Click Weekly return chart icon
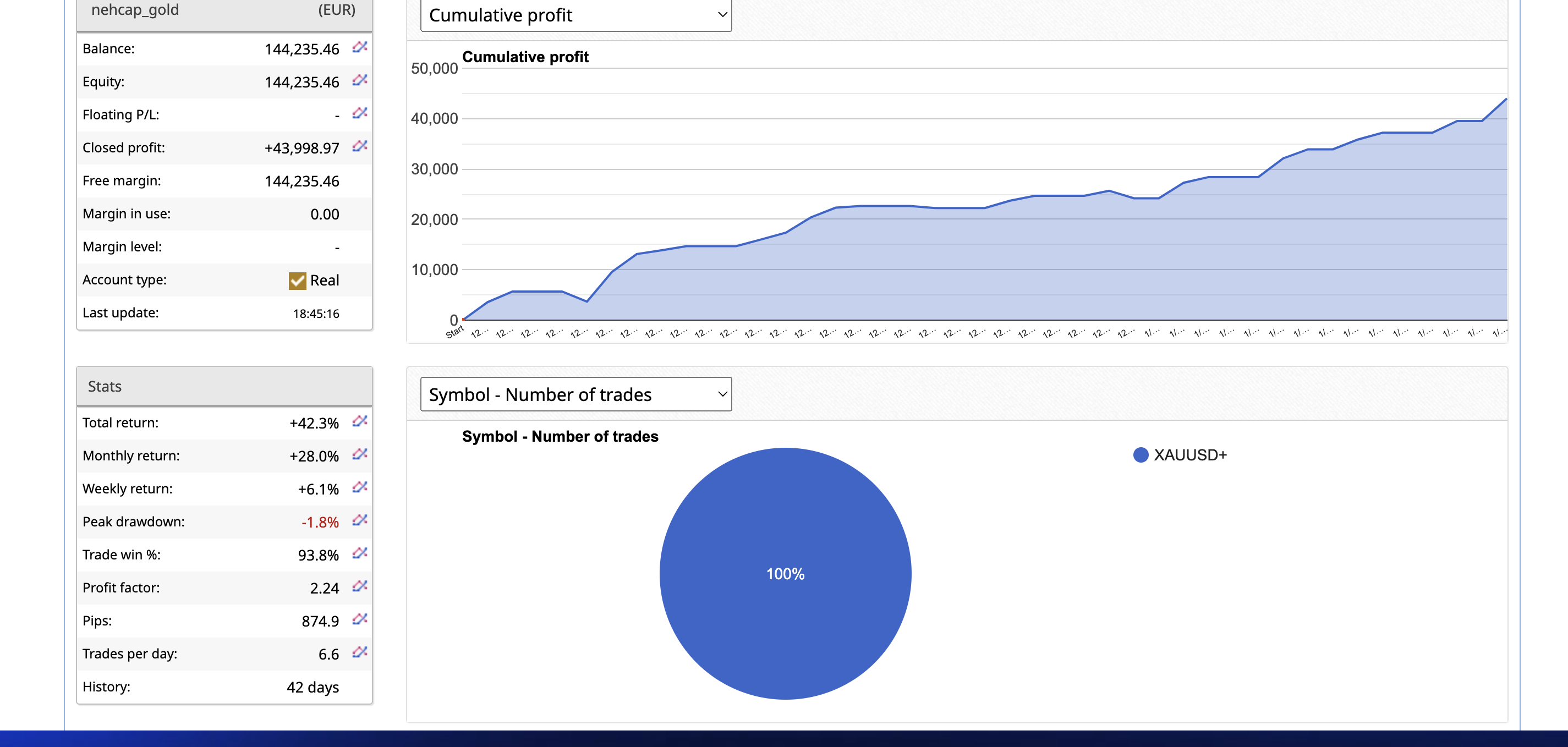The width and height of the screenshot is (1568, 747). pyautogui.click(x=359, y=488)
